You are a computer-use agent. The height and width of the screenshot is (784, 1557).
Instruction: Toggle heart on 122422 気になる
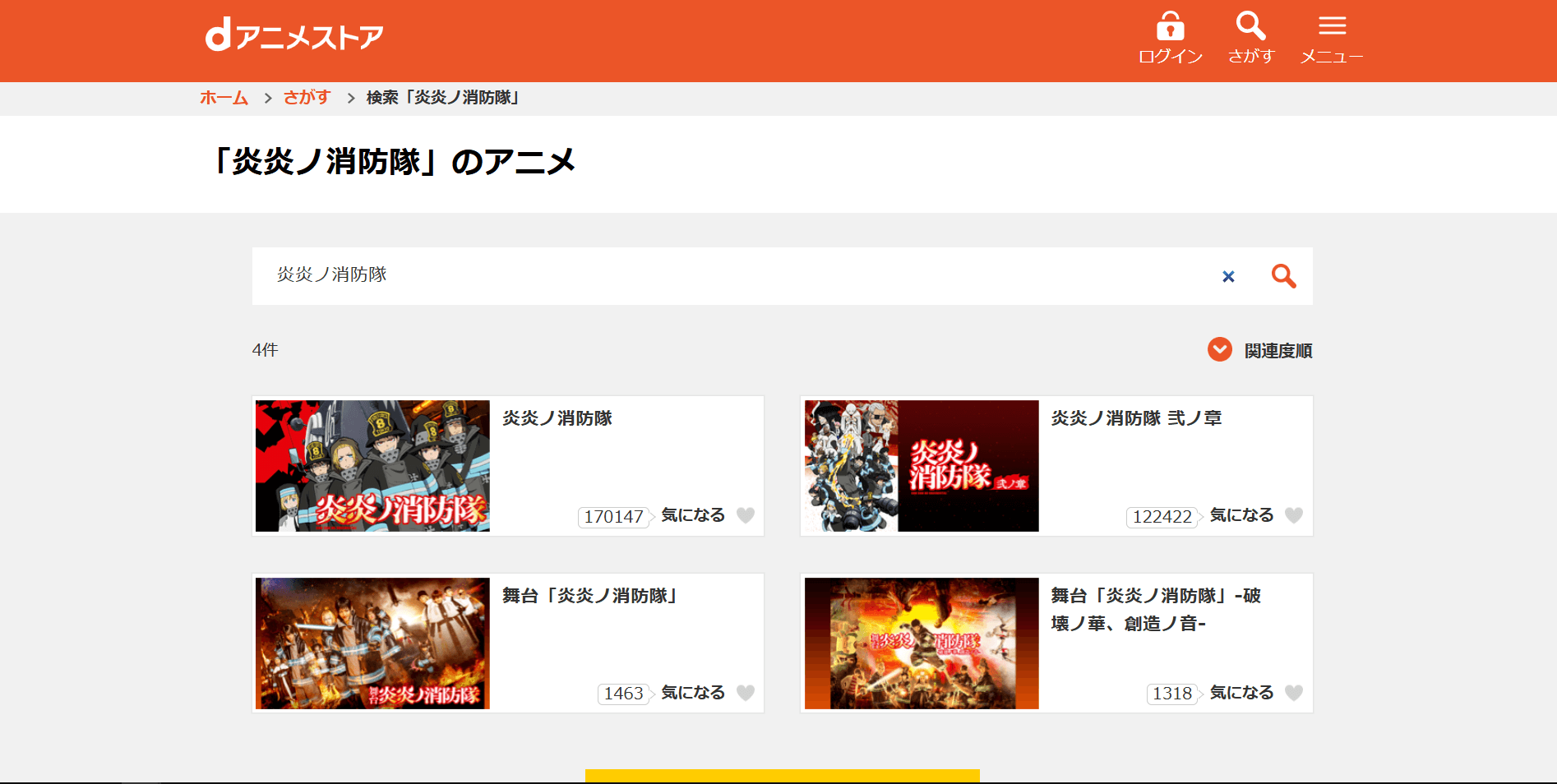pyautogui.click(x=1294, y=515)
